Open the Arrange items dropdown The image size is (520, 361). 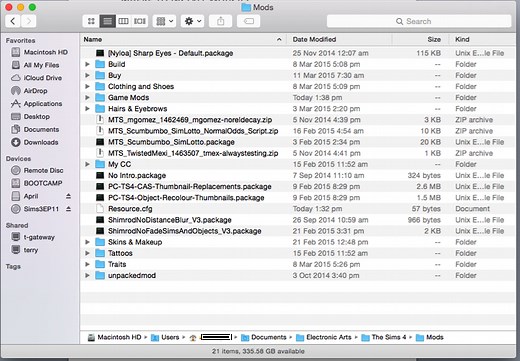165,21
